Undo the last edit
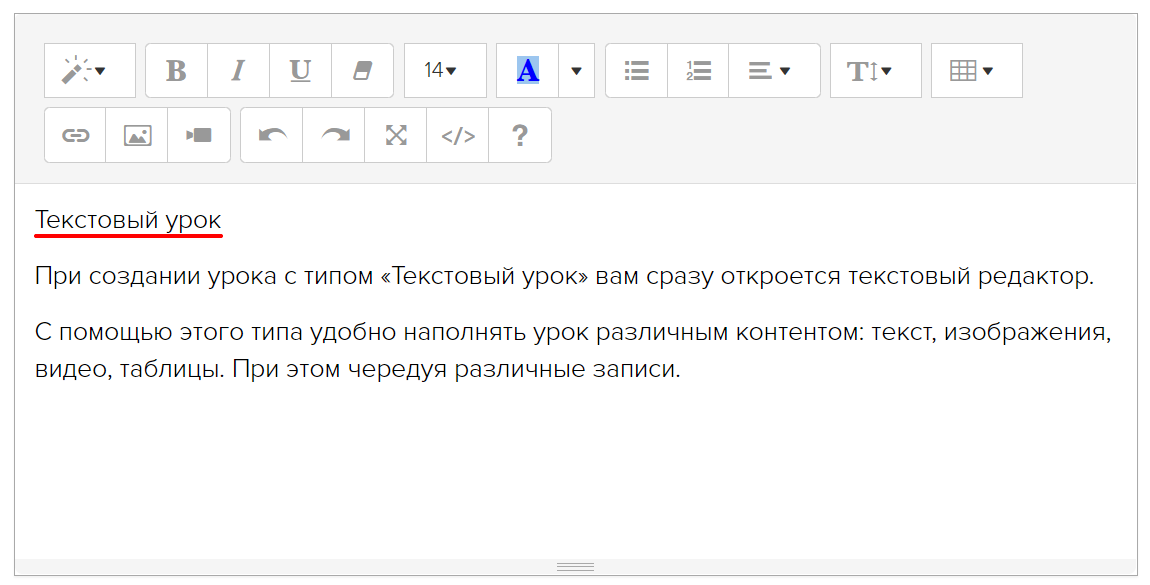 271,136
